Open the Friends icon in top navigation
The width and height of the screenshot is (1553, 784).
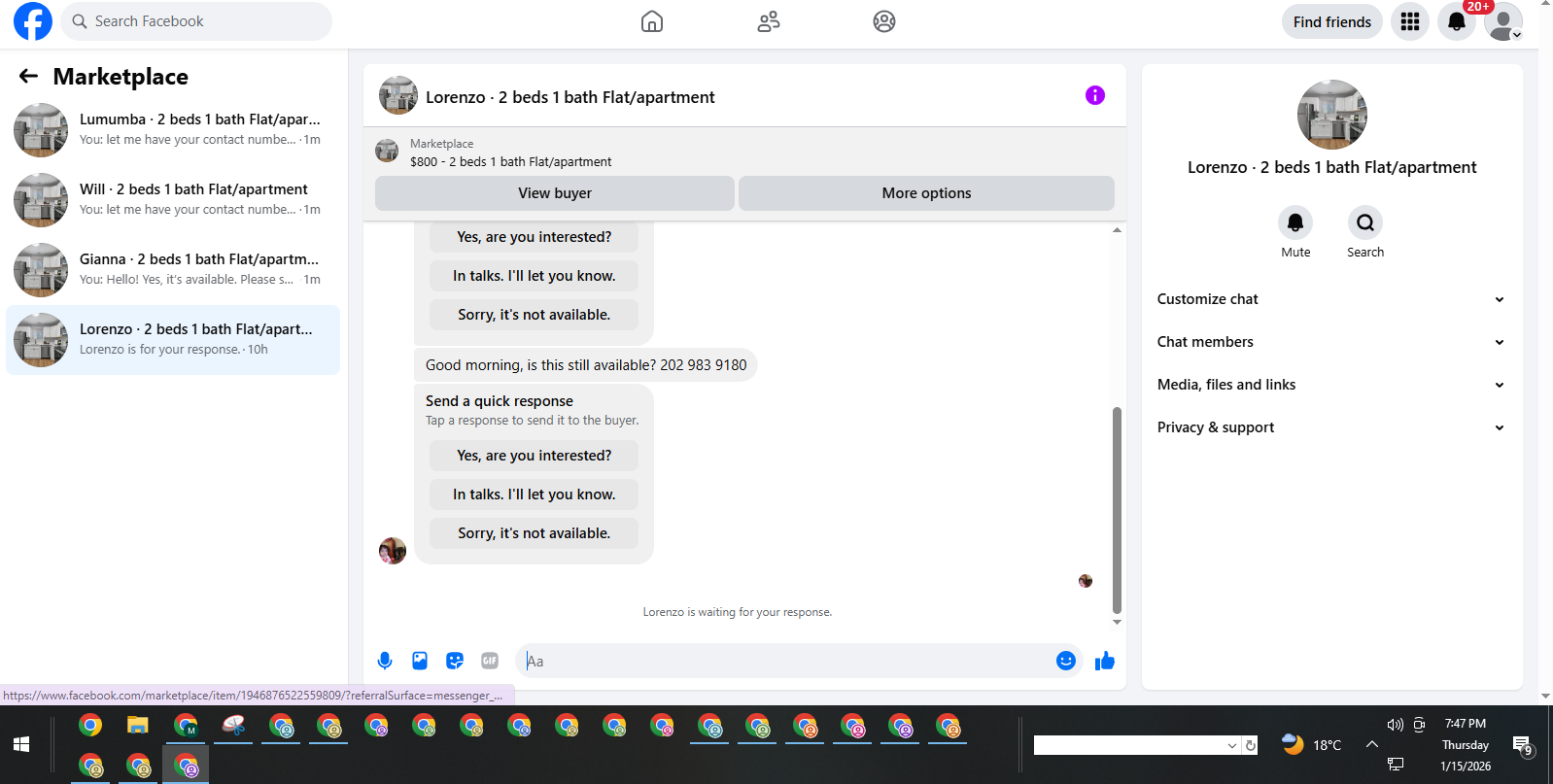[769, 21]
